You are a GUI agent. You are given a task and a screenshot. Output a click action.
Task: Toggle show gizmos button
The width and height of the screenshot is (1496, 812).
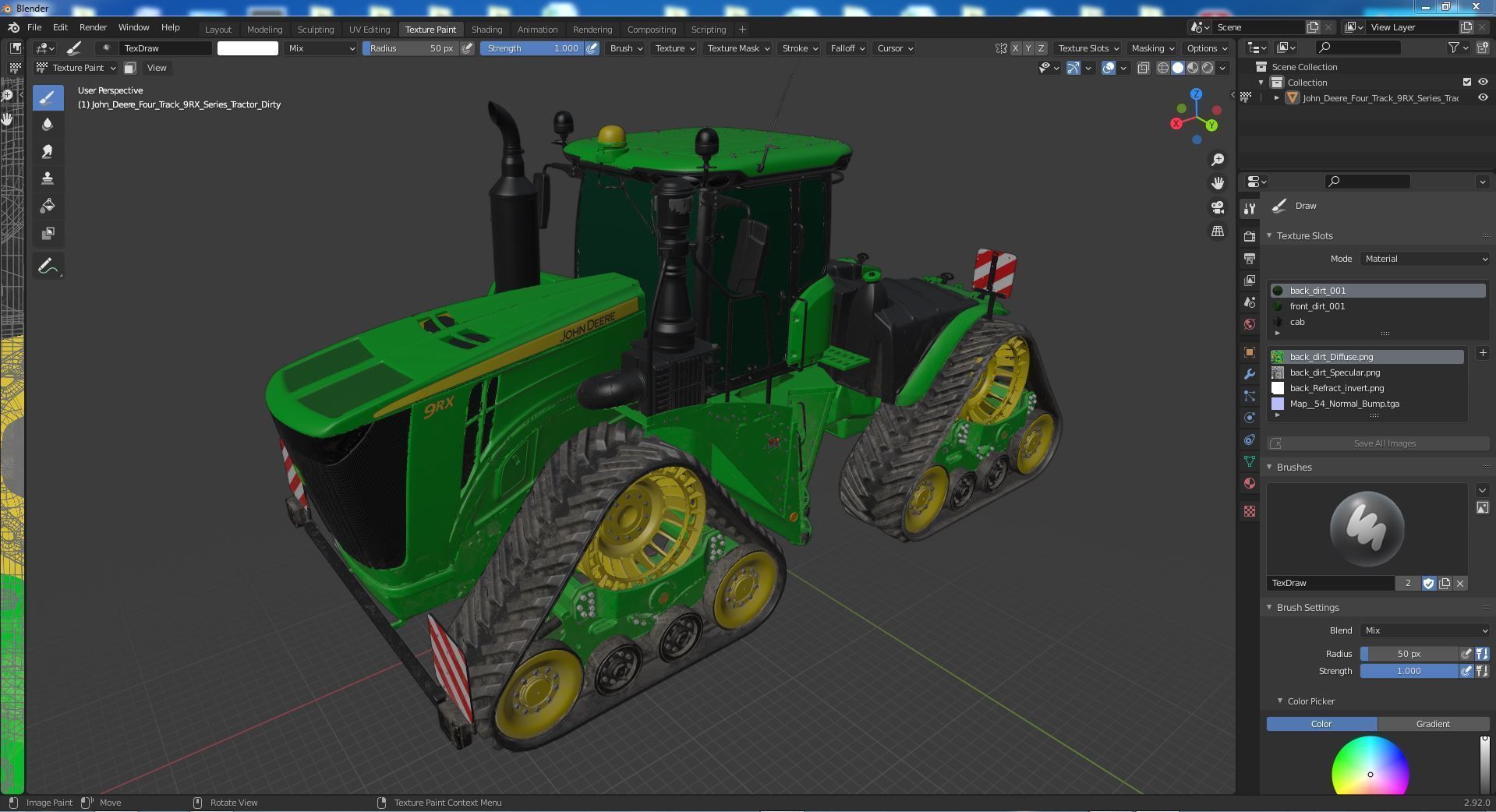1073,68
